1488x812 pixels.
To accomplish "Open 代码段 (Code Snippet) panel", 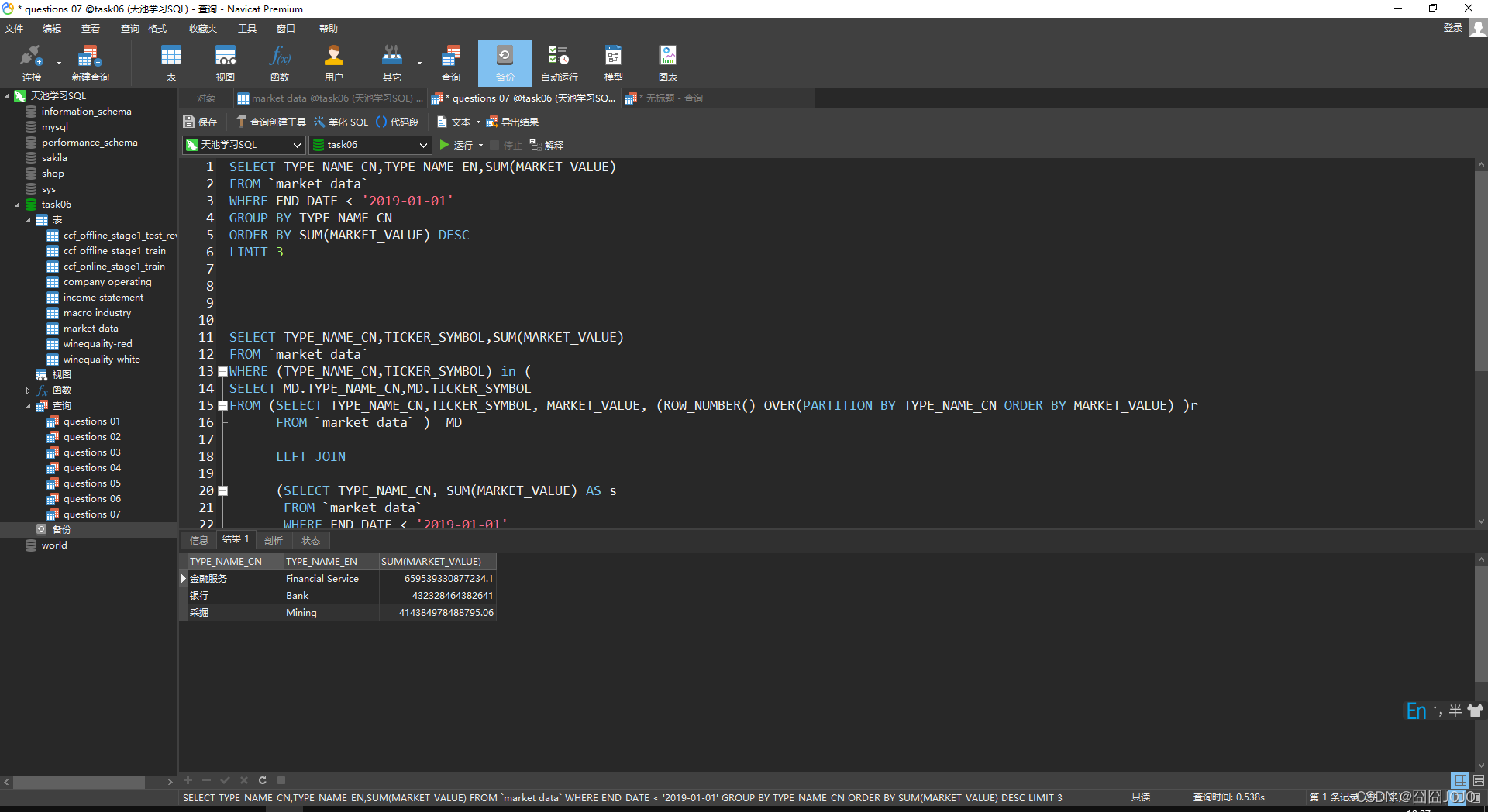I will click(x=397, y=122).
